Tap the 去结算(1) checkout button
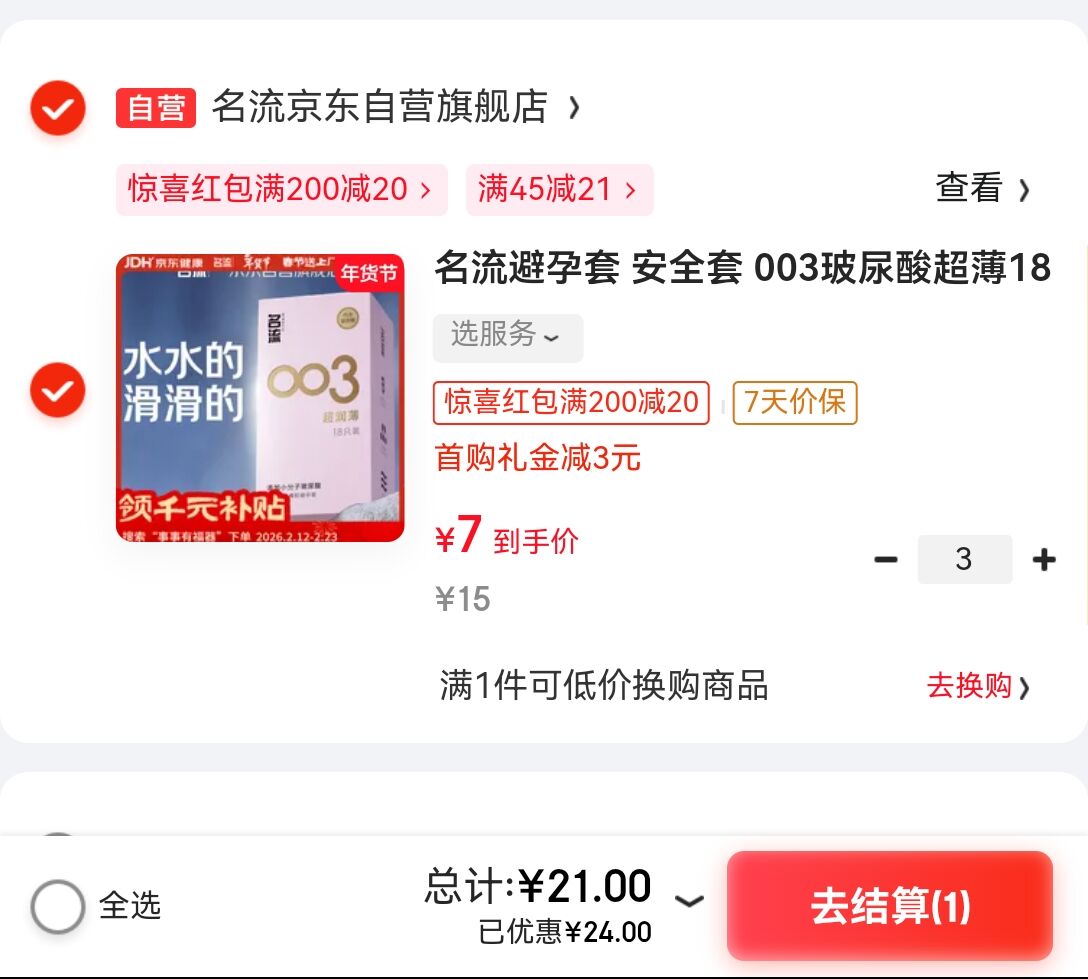This screenshot has height=979, width=1088. 890,905
